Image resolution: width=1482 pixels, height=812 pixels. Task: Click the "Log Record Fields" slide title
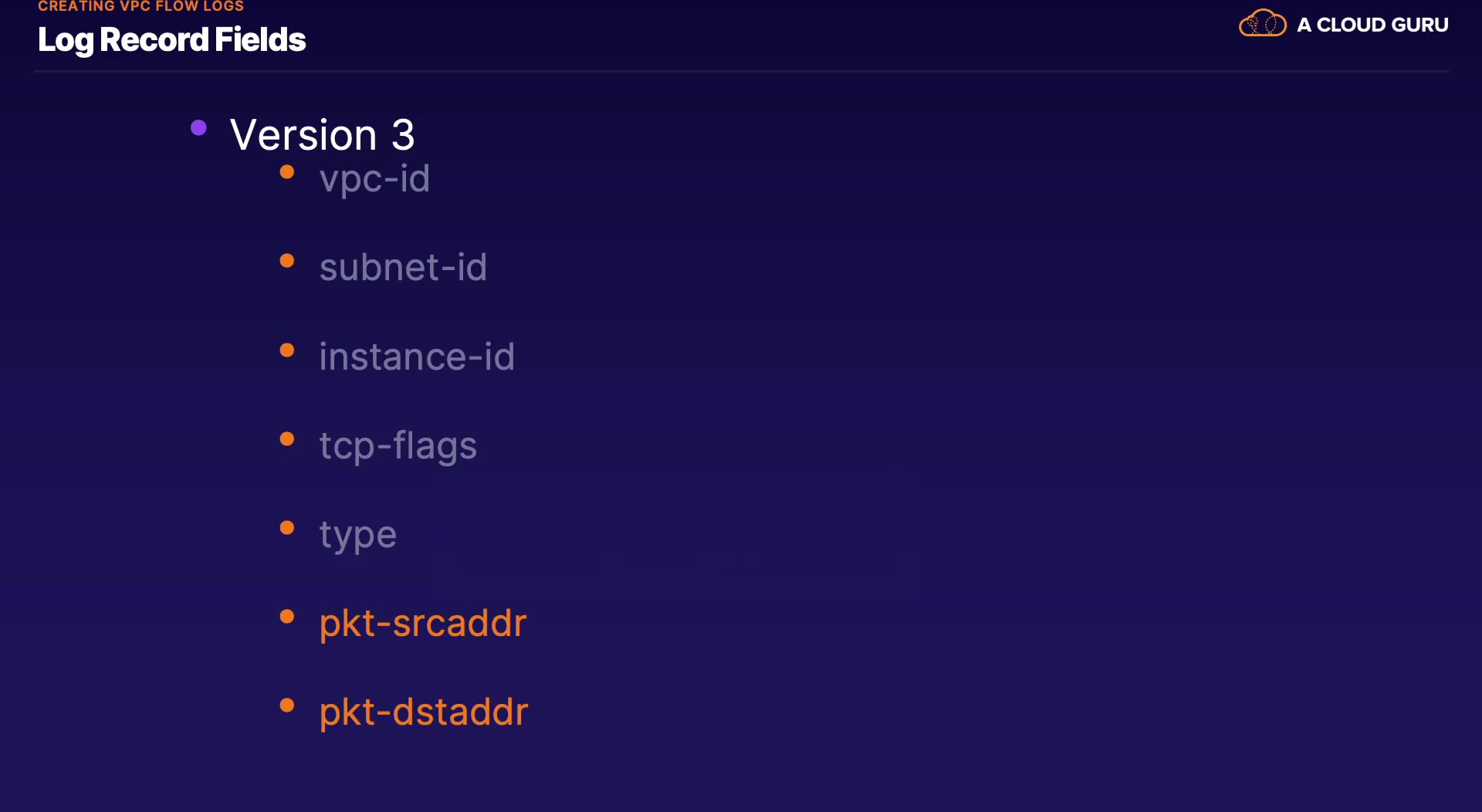[x=171, y=40]
